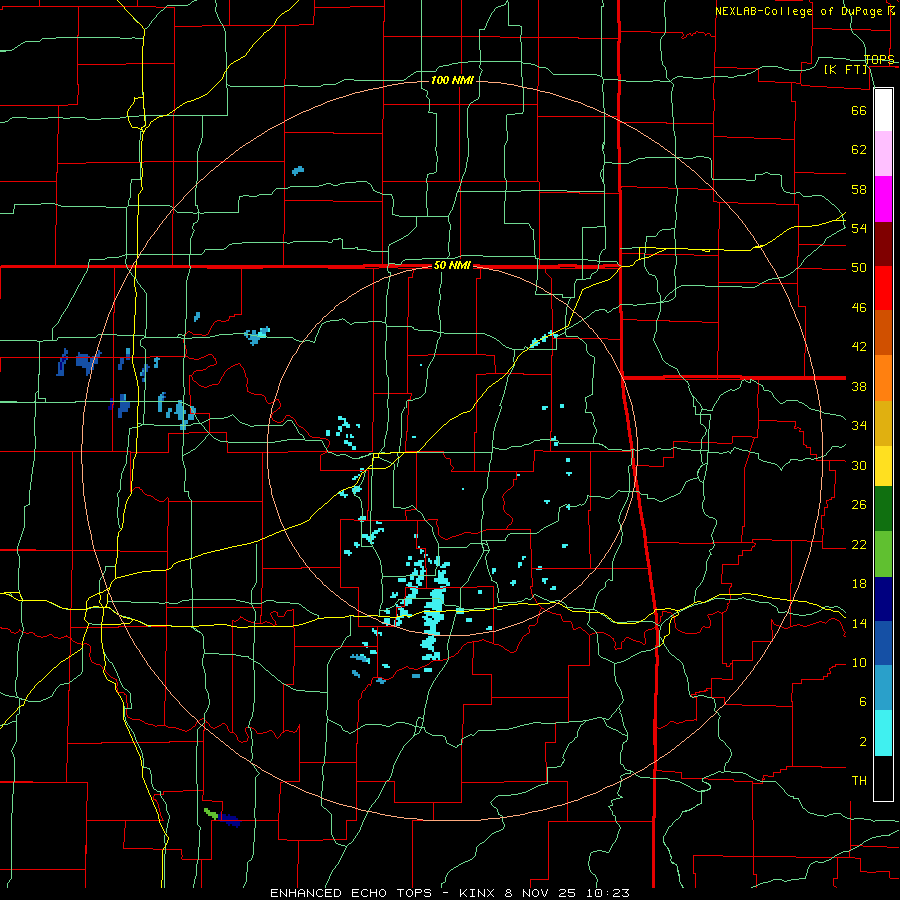Click the [K FT] units label
The width and height of the screenshot is (900, 900).
click(845, 70)
